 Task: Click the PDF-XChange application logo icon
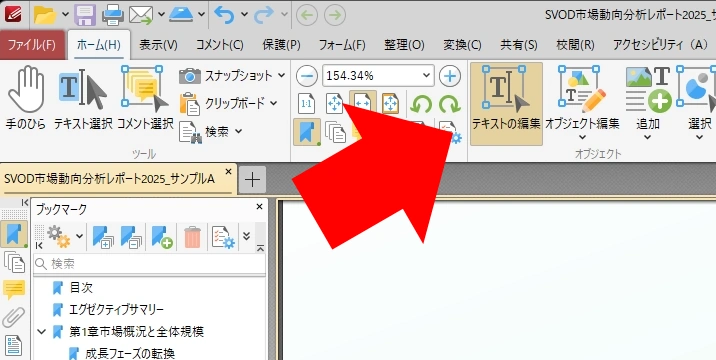(14, 14)
